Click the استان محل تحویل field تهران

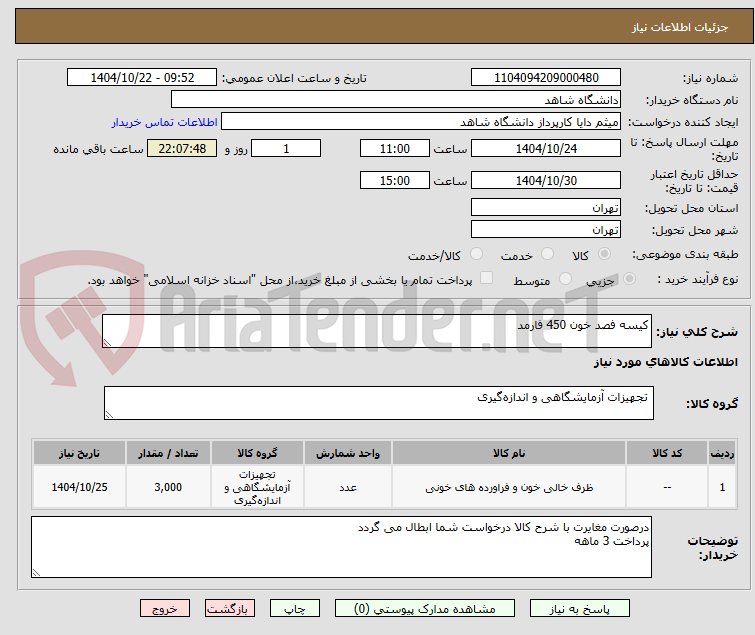click(x=546, y=207)
